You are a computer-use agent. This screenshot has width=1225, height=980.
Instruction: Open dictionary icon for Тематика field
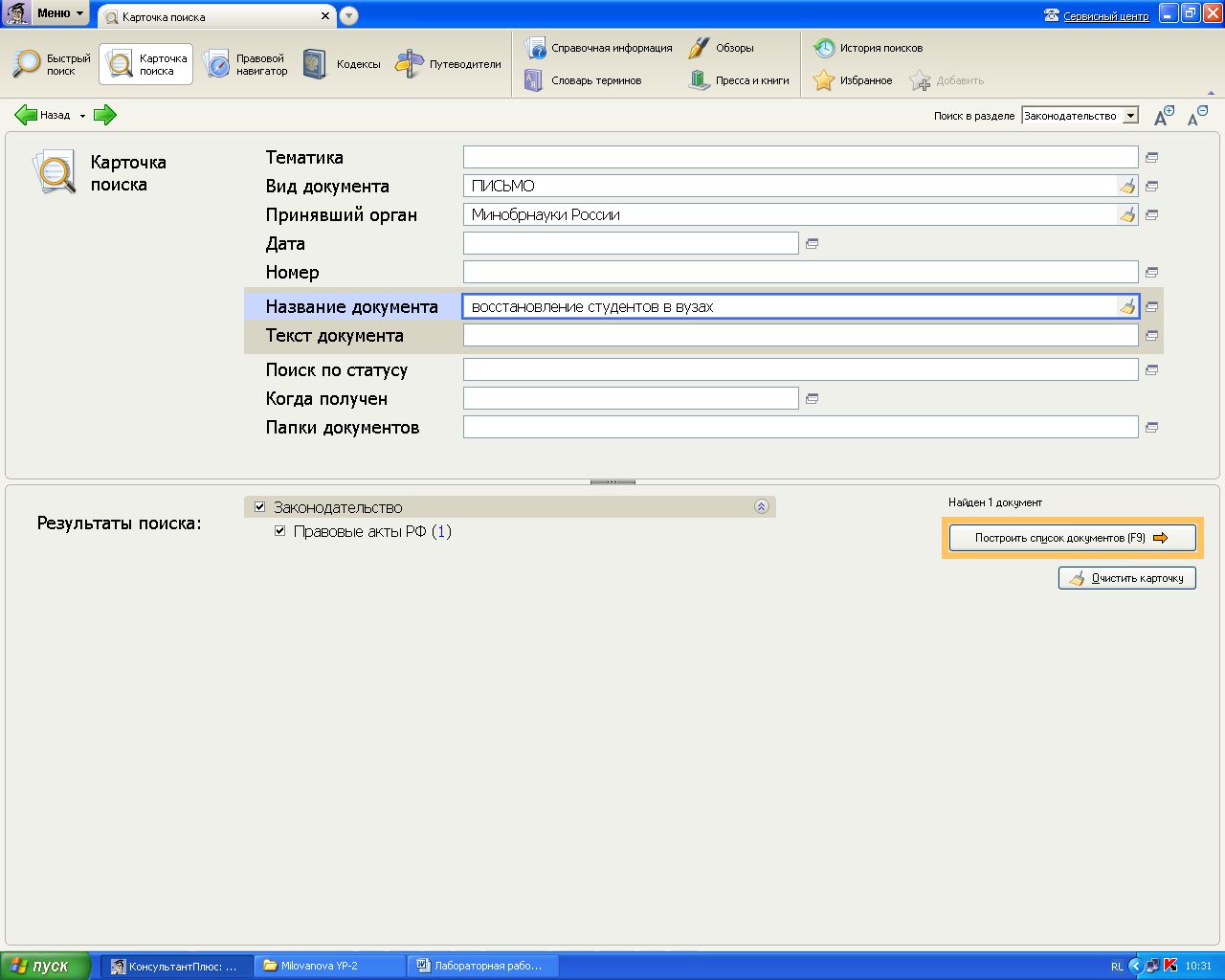tap(1152, 157)
